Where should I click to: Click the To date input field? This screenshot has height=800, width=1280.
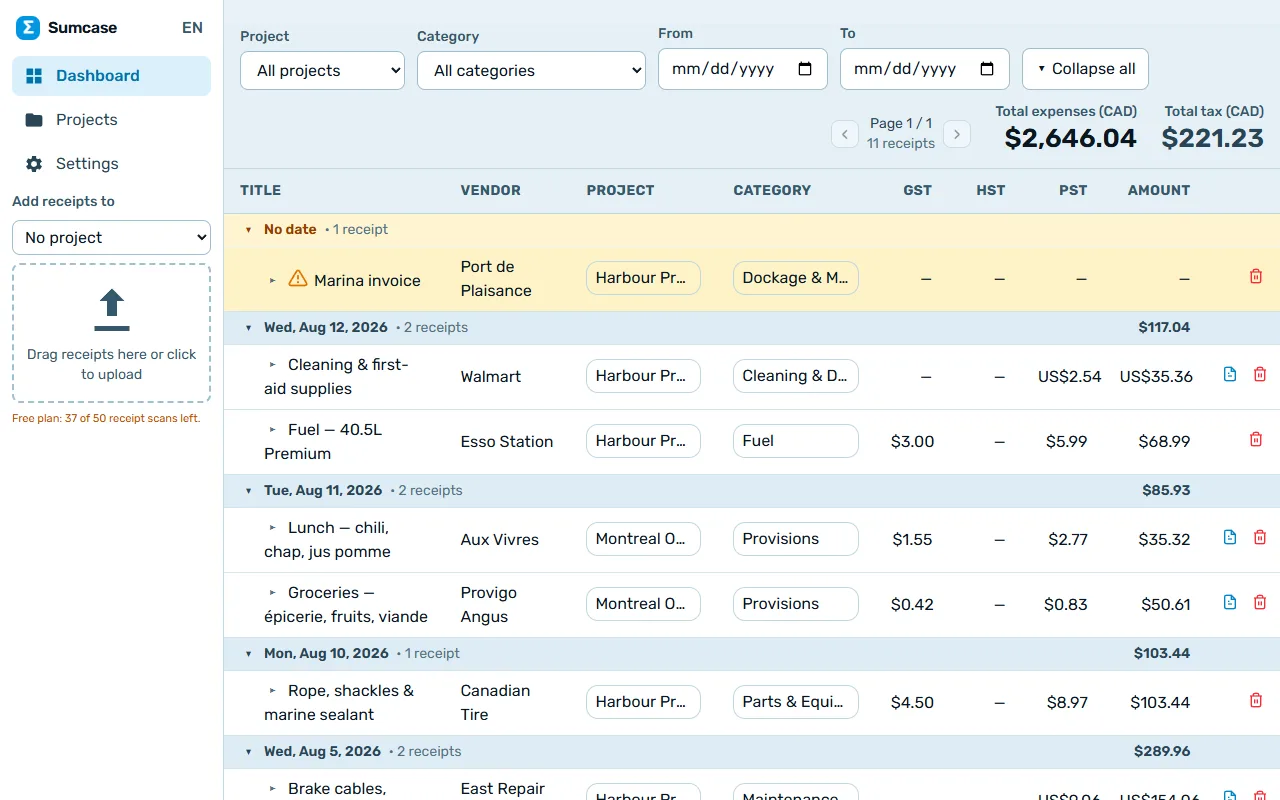[925, 69]
